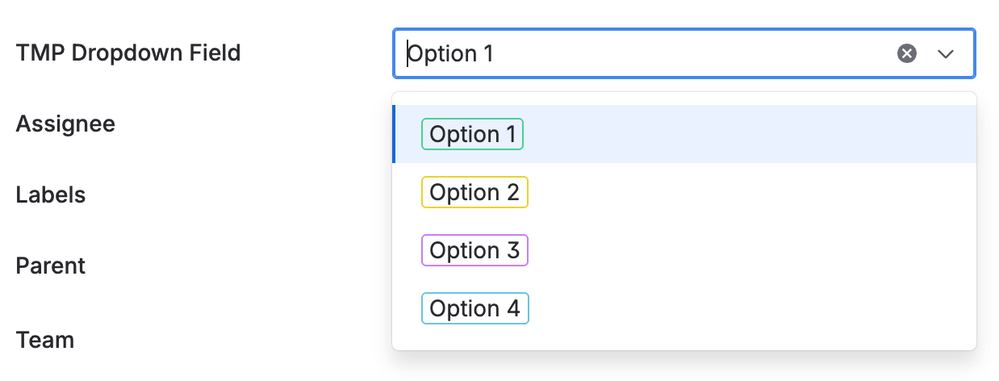Select Option 4 list entry
Image resolution: width=999 pixels, height=381 pixels.
coord(684,308)
